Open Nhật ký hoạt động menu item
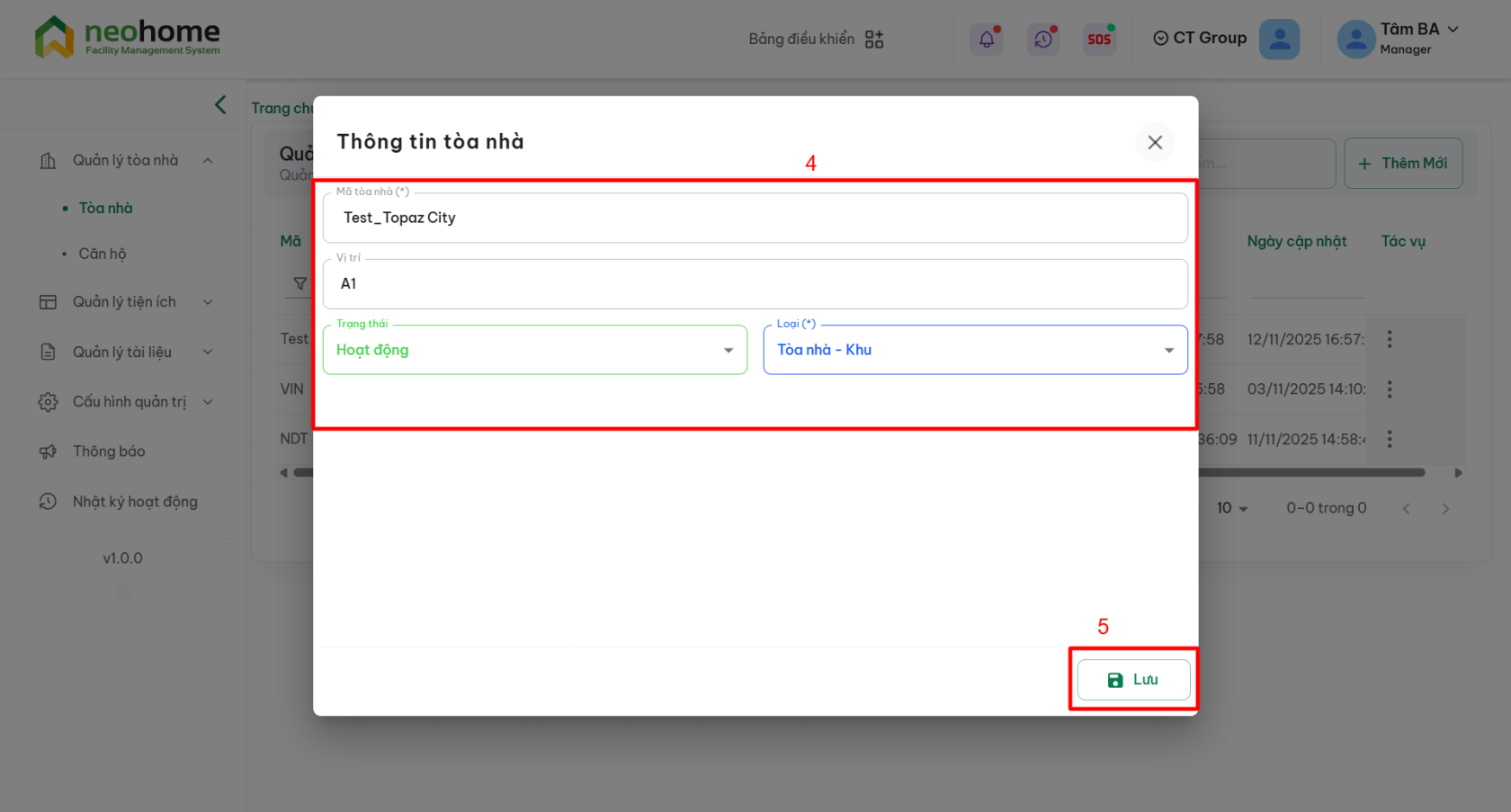The height and width of the screenshot is (812, 1511). 135,502
